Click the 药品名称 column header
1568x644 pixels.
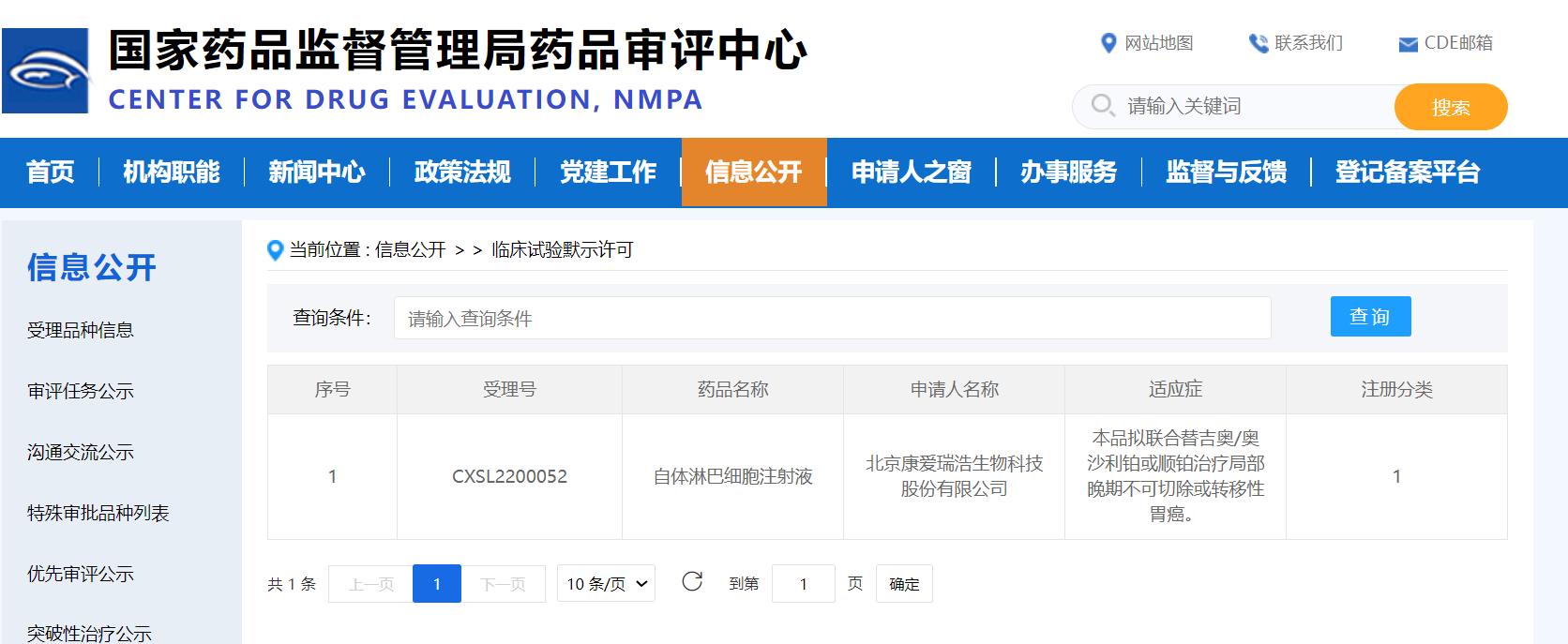(x=732, y=389)
